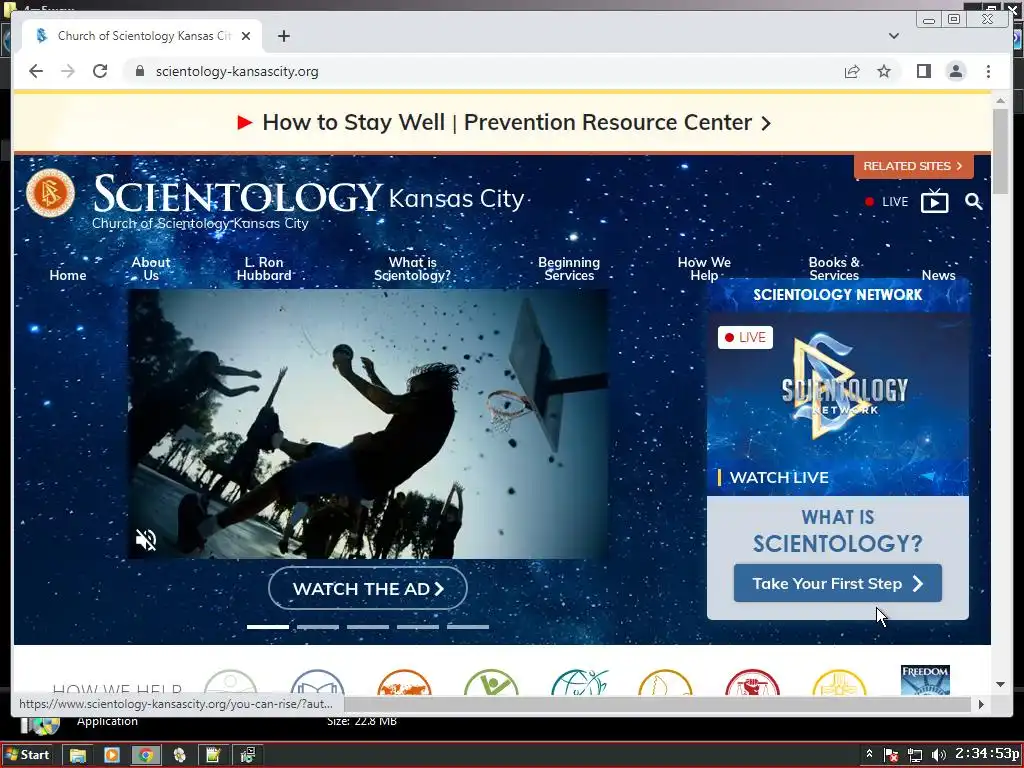Click the blue open book circle icon
The height and width of the screenshot is (768, 1024).
point(317,682)
